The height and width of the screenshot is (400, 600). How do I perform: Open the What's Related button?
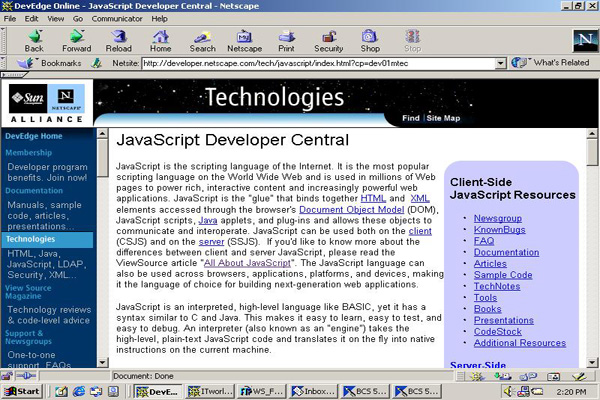550,63
